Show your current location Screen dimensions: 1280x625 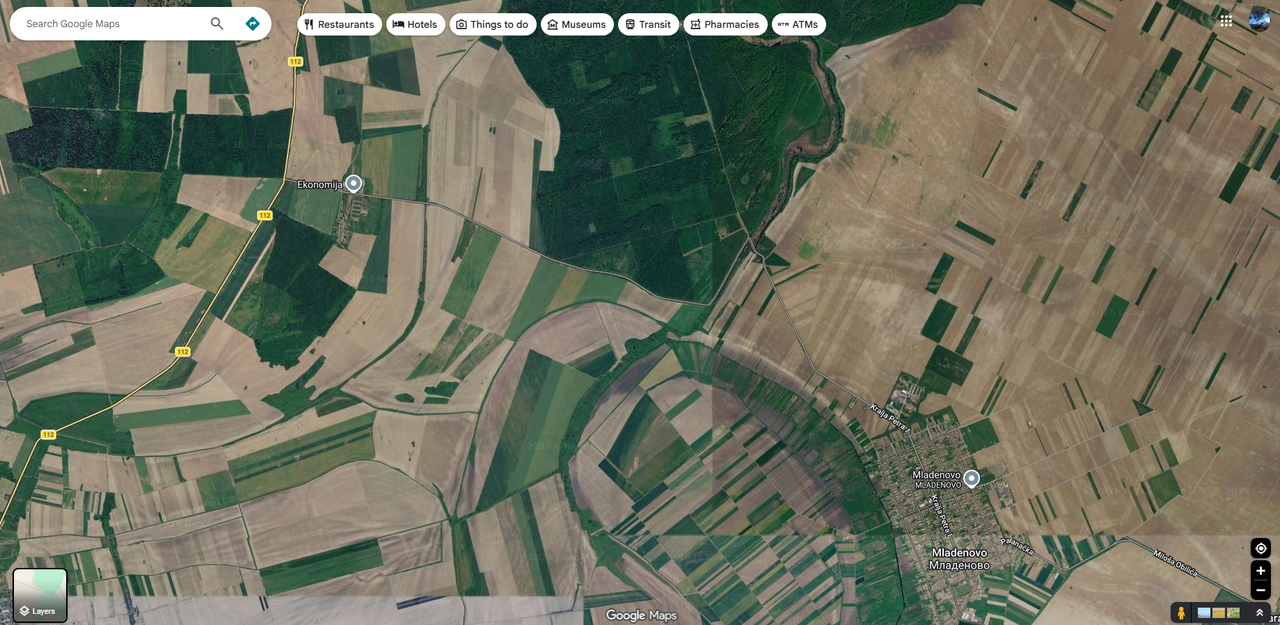[x=1261, y=548]
